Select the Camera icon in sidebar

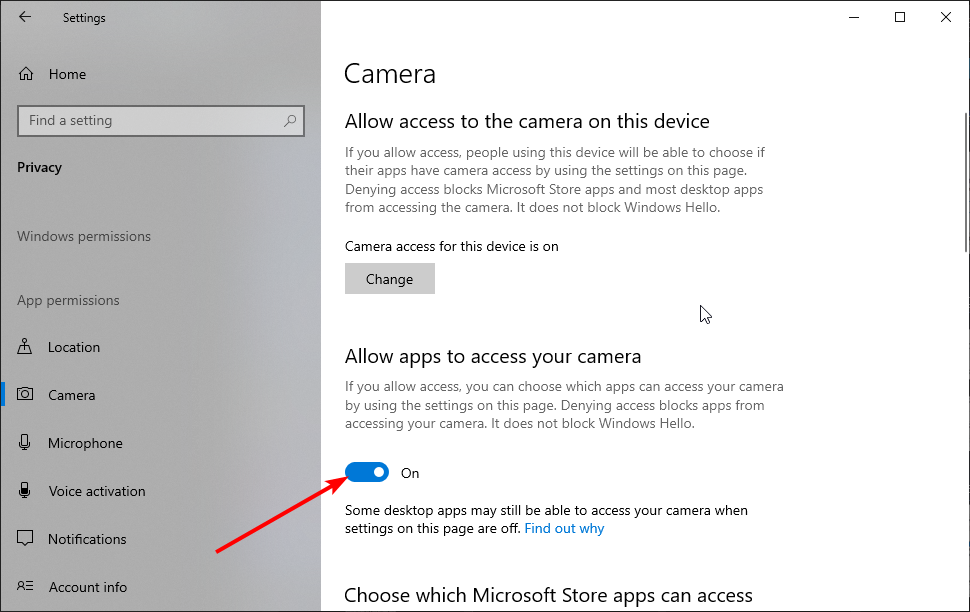pos(25,394)
